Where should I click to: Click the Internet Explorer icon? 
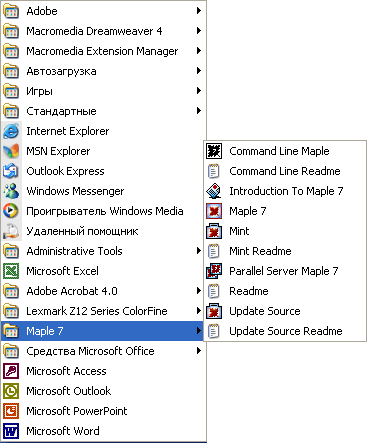(x=11, y=131)
